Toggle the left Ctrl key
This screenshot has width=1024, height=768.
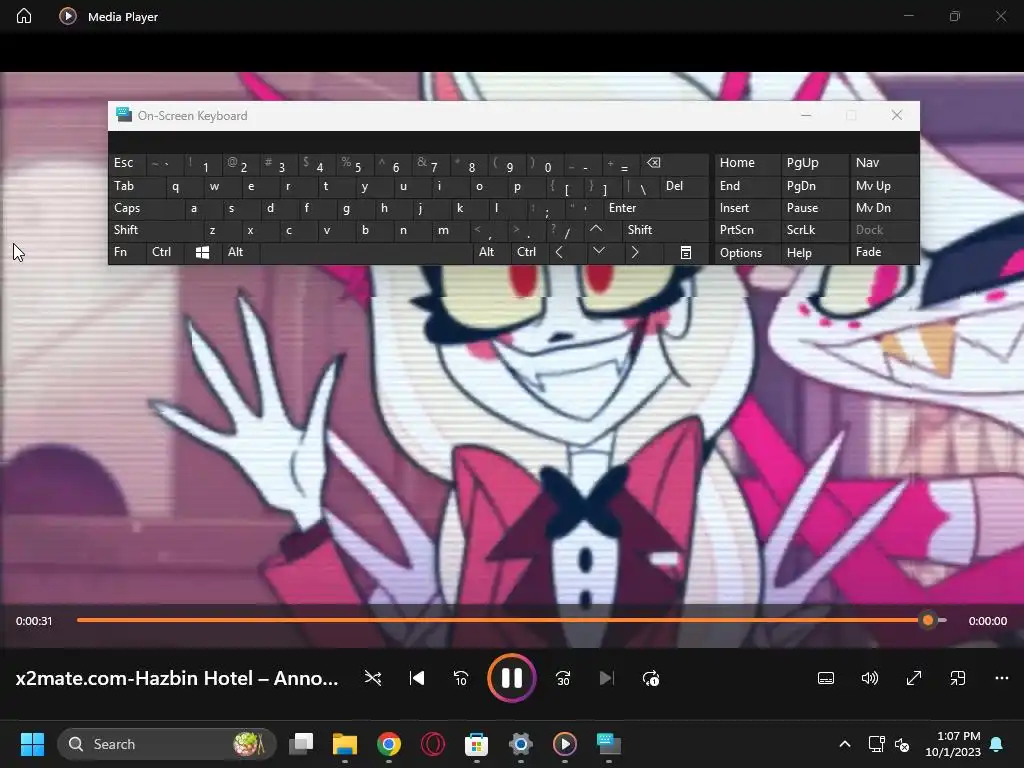(165, 252)
